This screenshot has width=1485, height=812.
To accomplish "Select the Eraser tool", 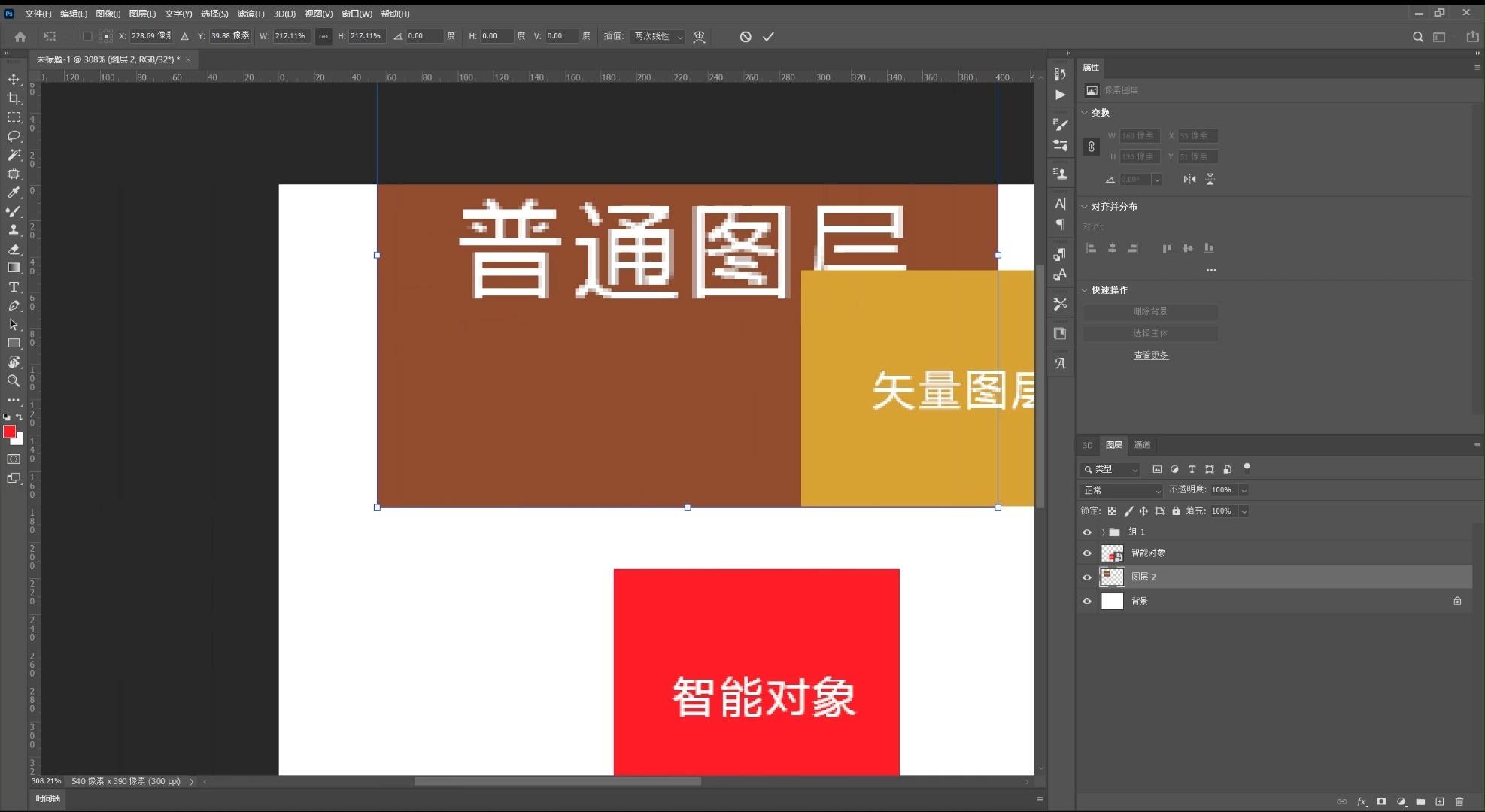I will click(14, 249).
